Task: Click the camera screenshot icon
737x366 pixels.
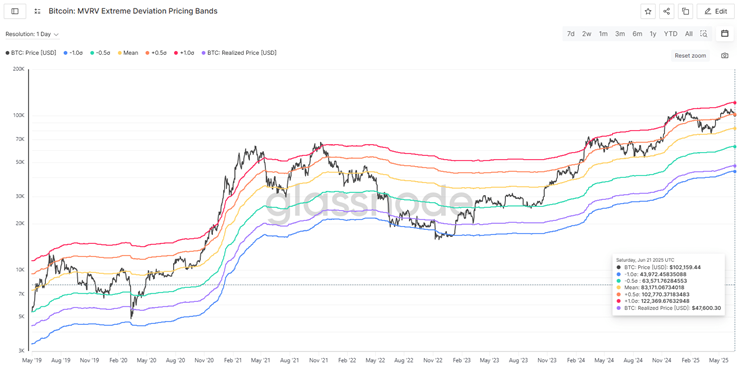Action: click(724, 55)
